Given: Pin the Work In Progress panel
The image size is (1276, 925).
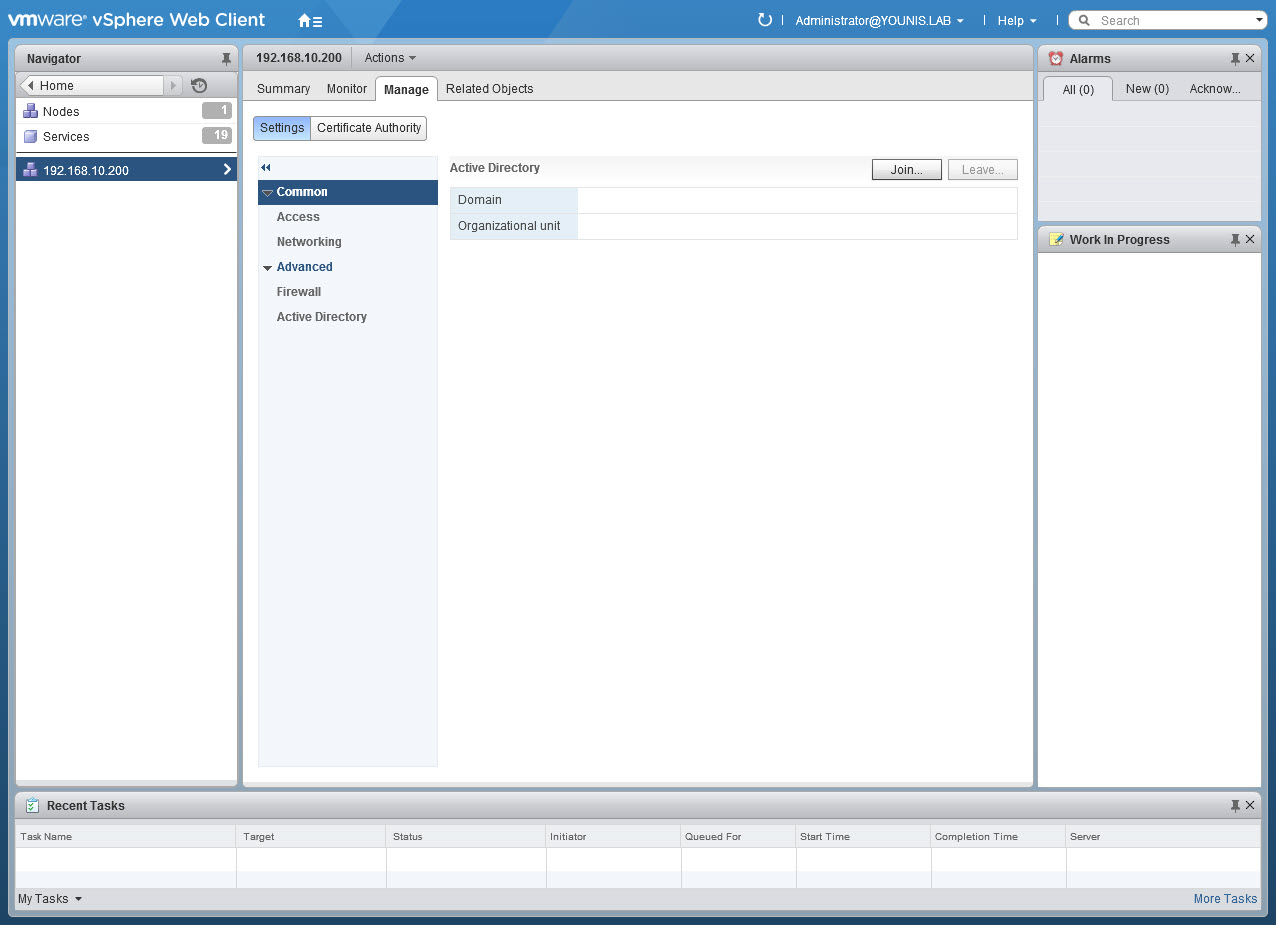Looking at the screenshot, I should (1235, 240).
